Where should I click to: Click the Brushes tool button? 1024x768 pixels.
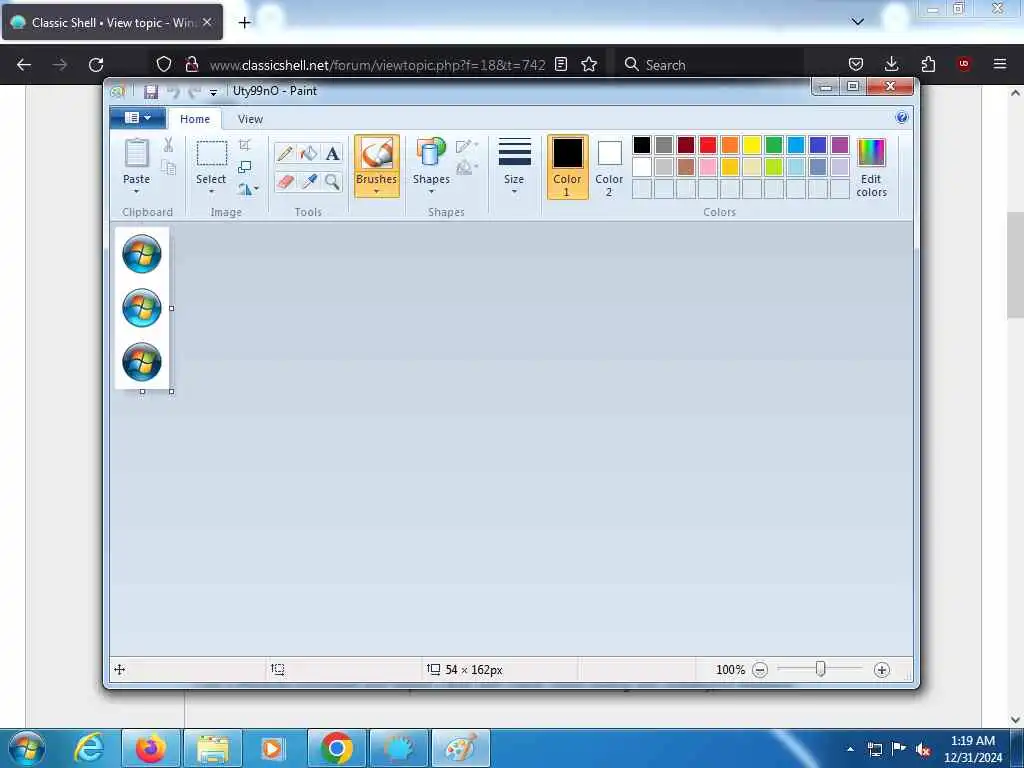tap(377, 166)
